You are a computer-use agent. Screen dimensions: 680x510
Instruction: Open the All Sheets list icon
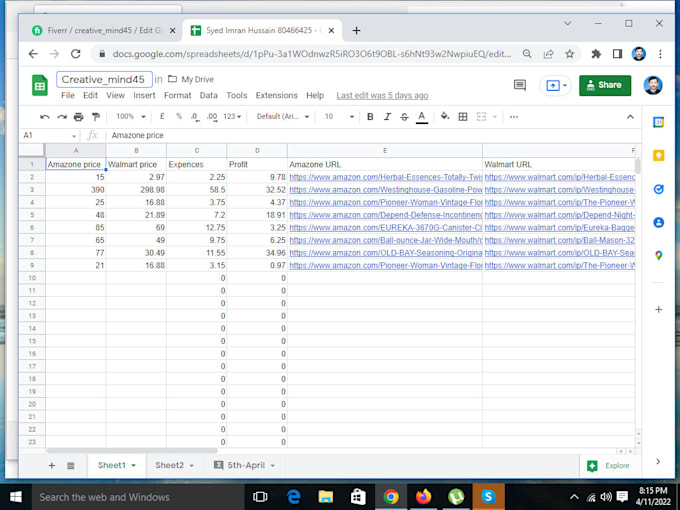tap(71, 466)
